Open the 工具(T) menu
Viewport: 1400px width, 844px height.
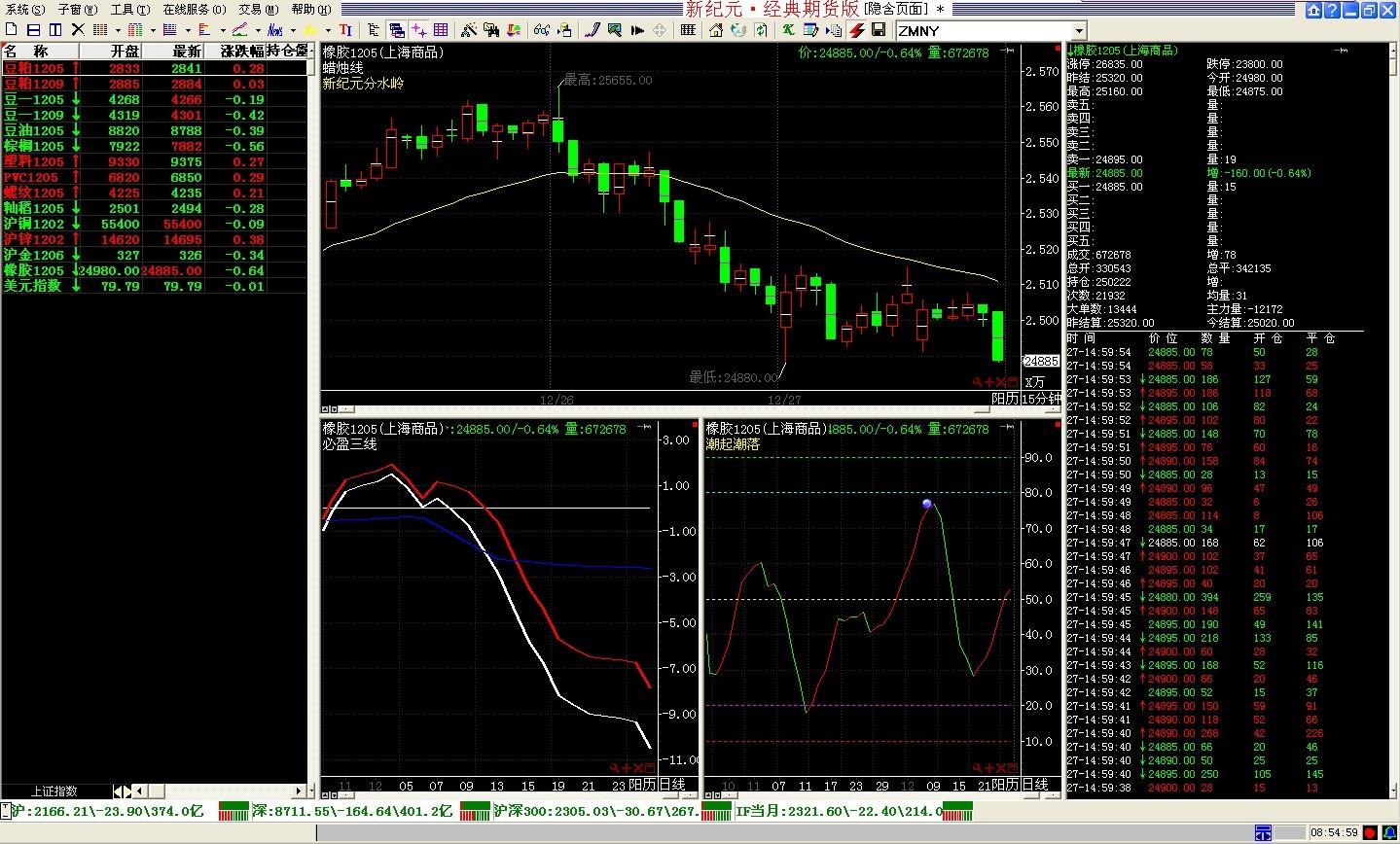[x=129, y=9]
